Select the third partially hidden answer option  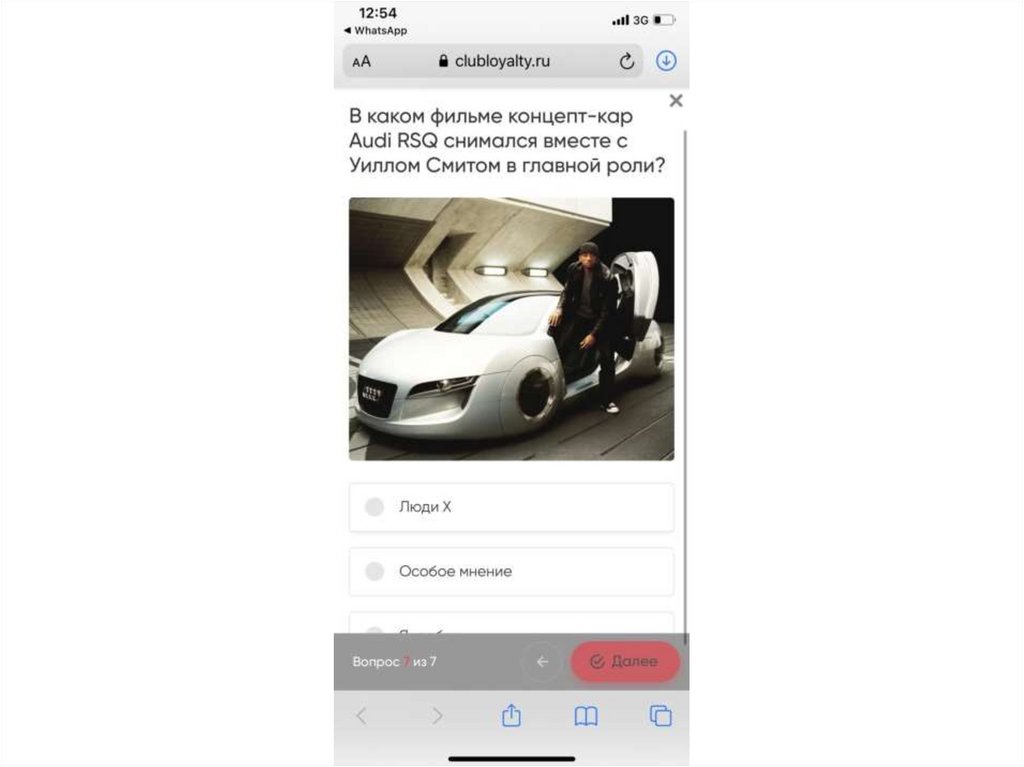pyautogui.click(x=511, y=623)
